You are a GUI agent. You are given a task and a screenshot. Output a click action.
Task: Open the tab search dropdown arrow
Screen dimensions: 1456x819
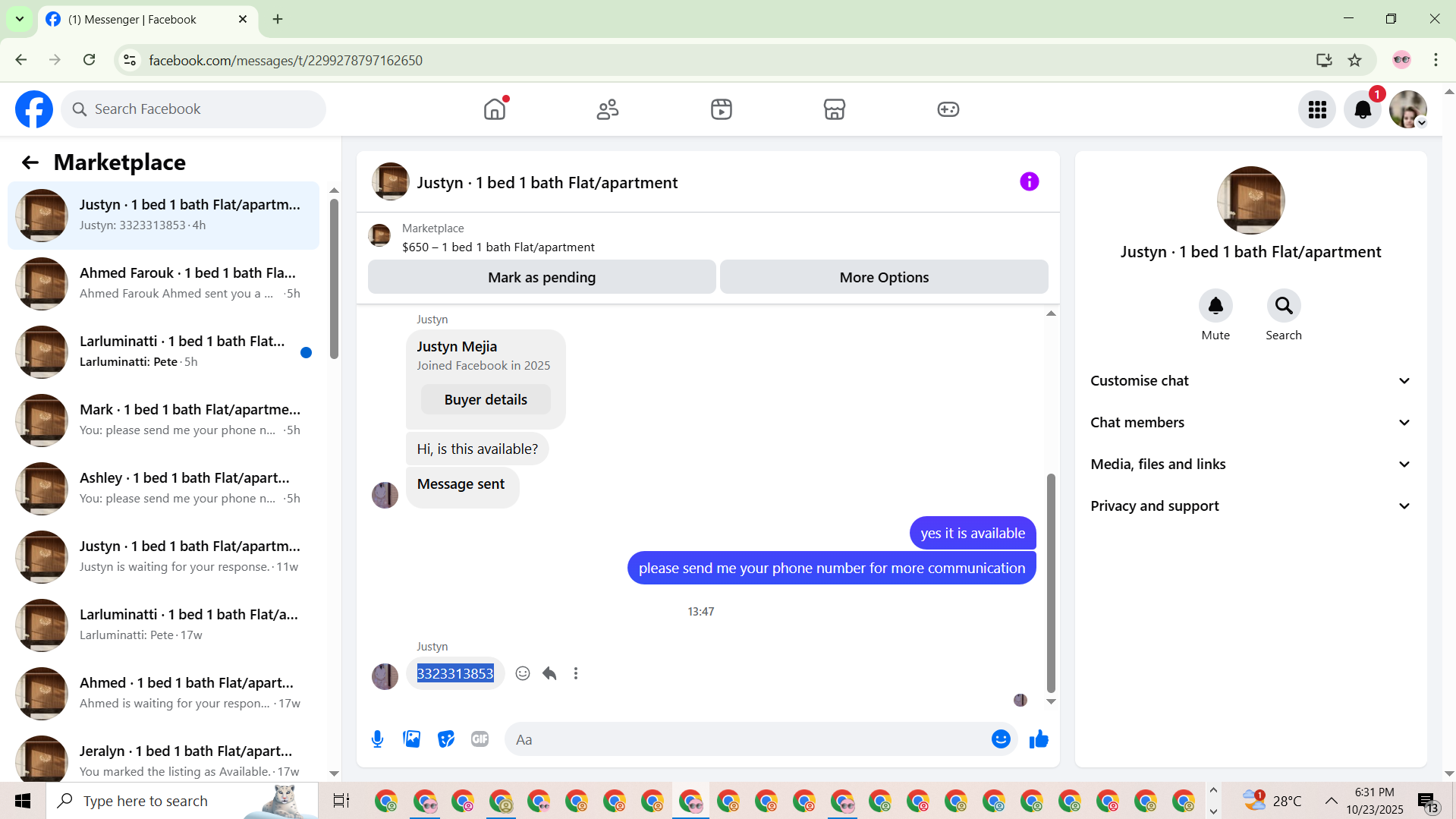pos(20,19)
